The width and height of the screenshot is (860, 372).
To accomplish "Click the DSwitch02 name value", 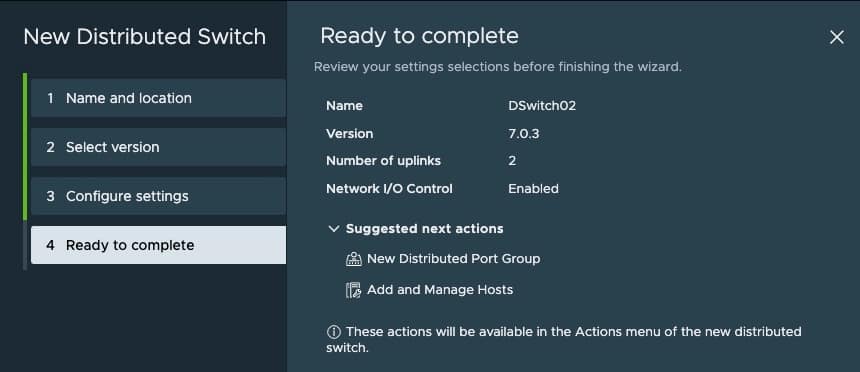I will point(542,106).
